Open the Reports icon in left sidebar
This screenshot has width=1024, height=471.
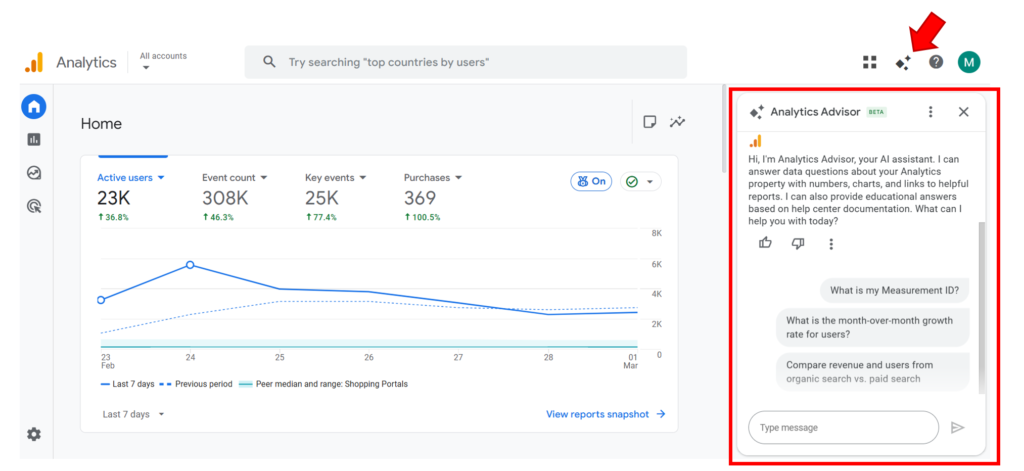[x=34, y=140]
